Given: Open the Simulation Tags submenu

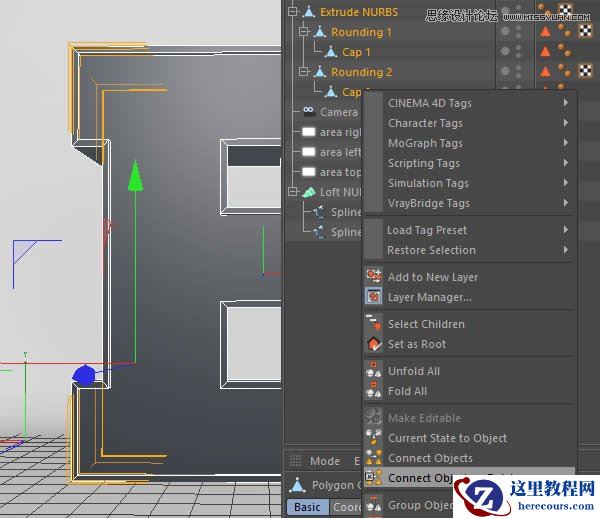Looking at the screenshot, I should click(x=469, y=183).
